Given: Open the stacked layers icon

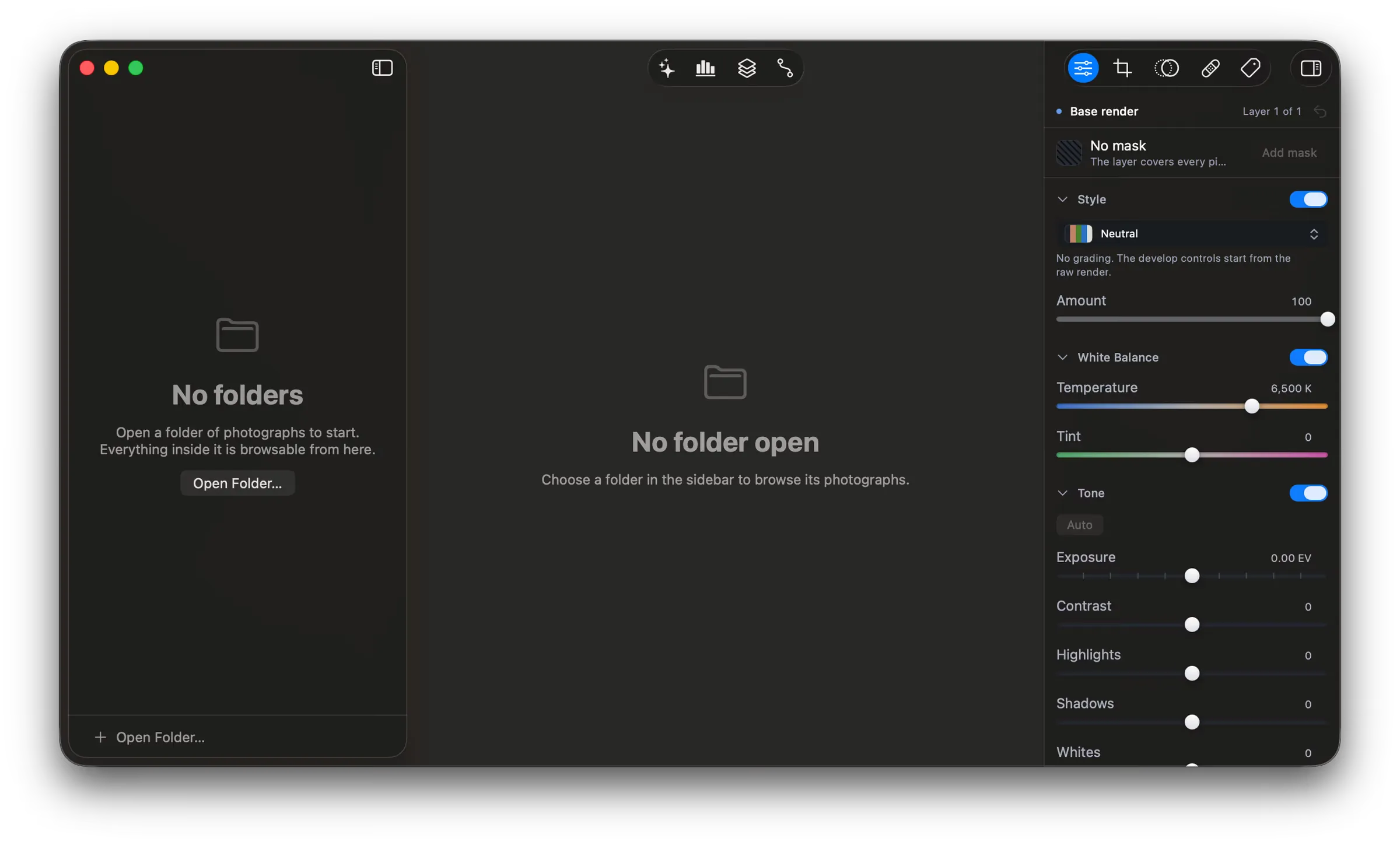Looking at the screenshot, I should [x=747, y=68].
